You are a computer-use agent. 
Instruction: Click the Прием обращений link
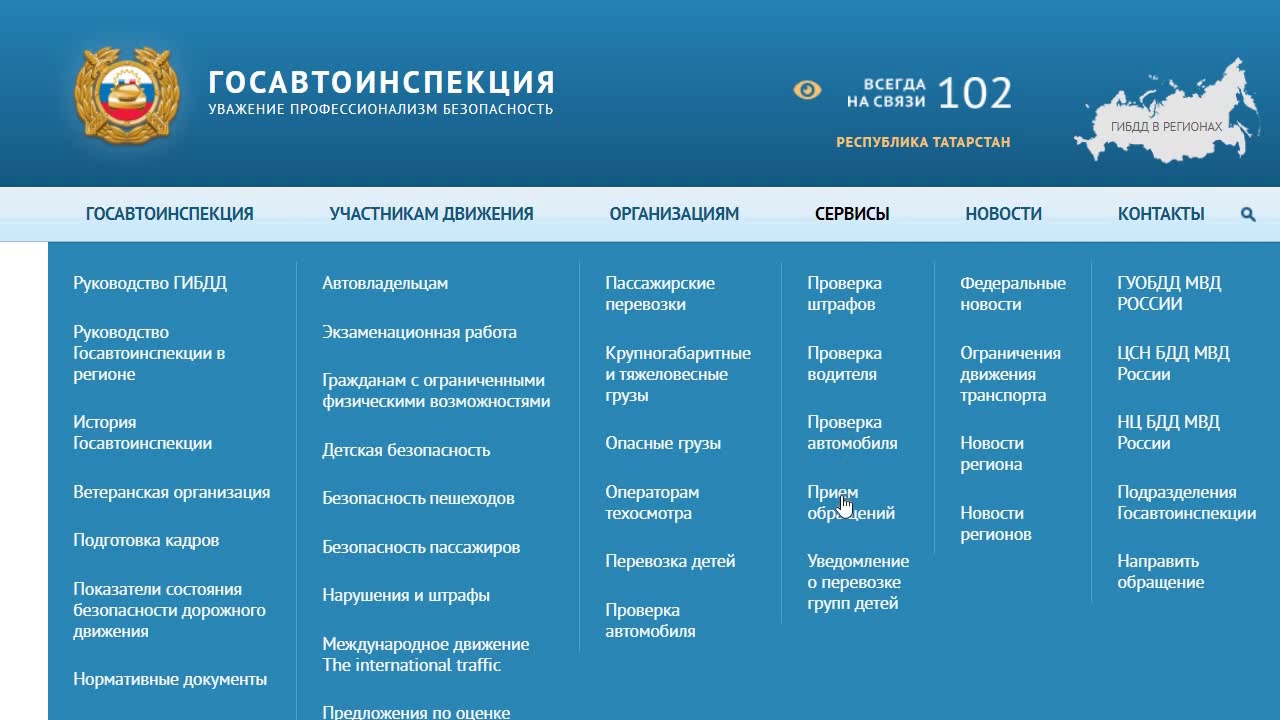(851, 501)
